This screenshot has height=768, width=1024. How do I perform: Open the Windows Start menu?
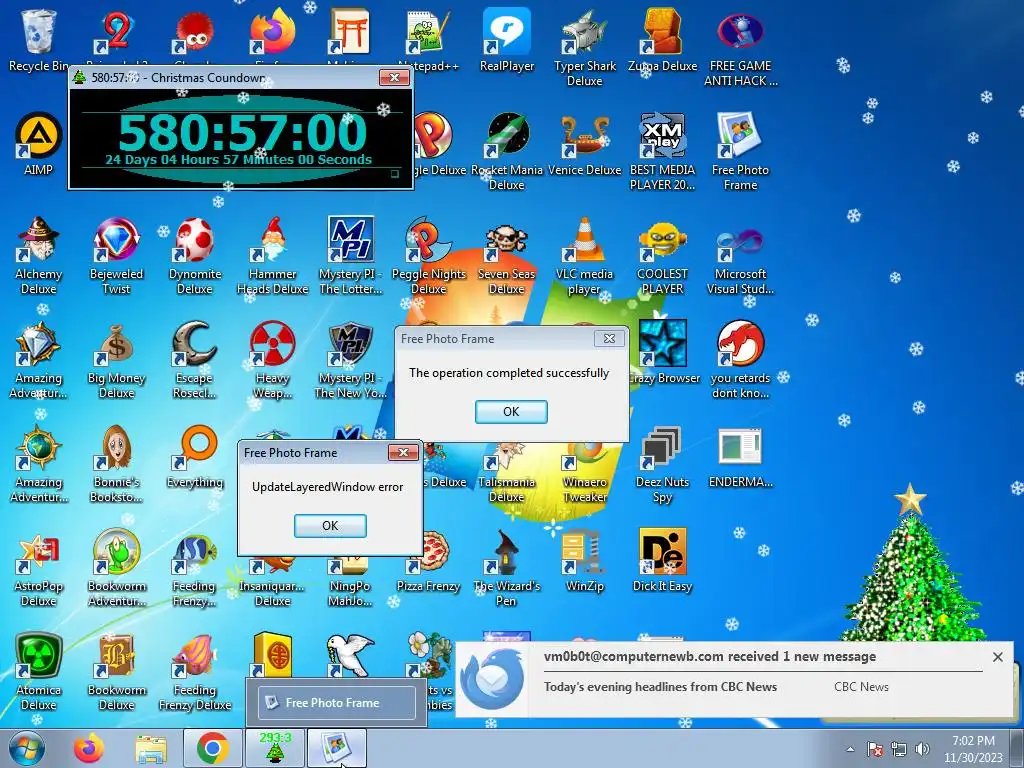click(27, 748)
